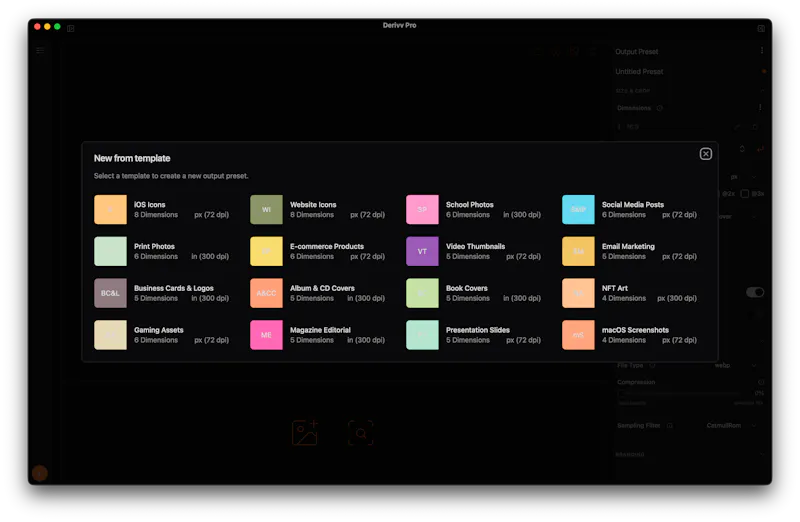800x522 pixels.
Task: Select the Social Media Posts template
Action: pos(630,210)
